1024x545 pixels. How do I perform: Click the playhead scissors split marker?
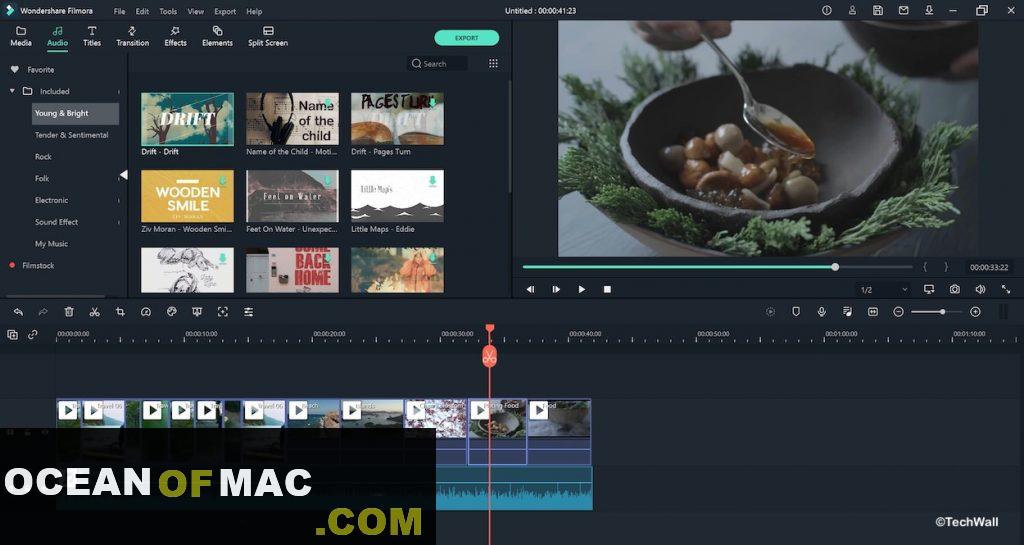coord(489,357)
